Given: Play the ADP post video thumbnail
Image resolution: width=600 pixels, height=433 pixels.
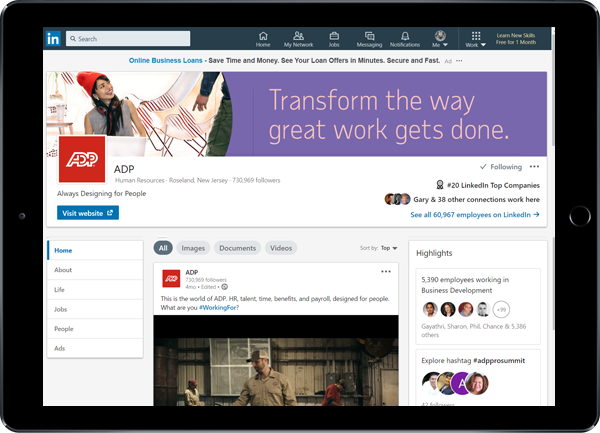Looking at the screenshot, I should coord(276,360).
